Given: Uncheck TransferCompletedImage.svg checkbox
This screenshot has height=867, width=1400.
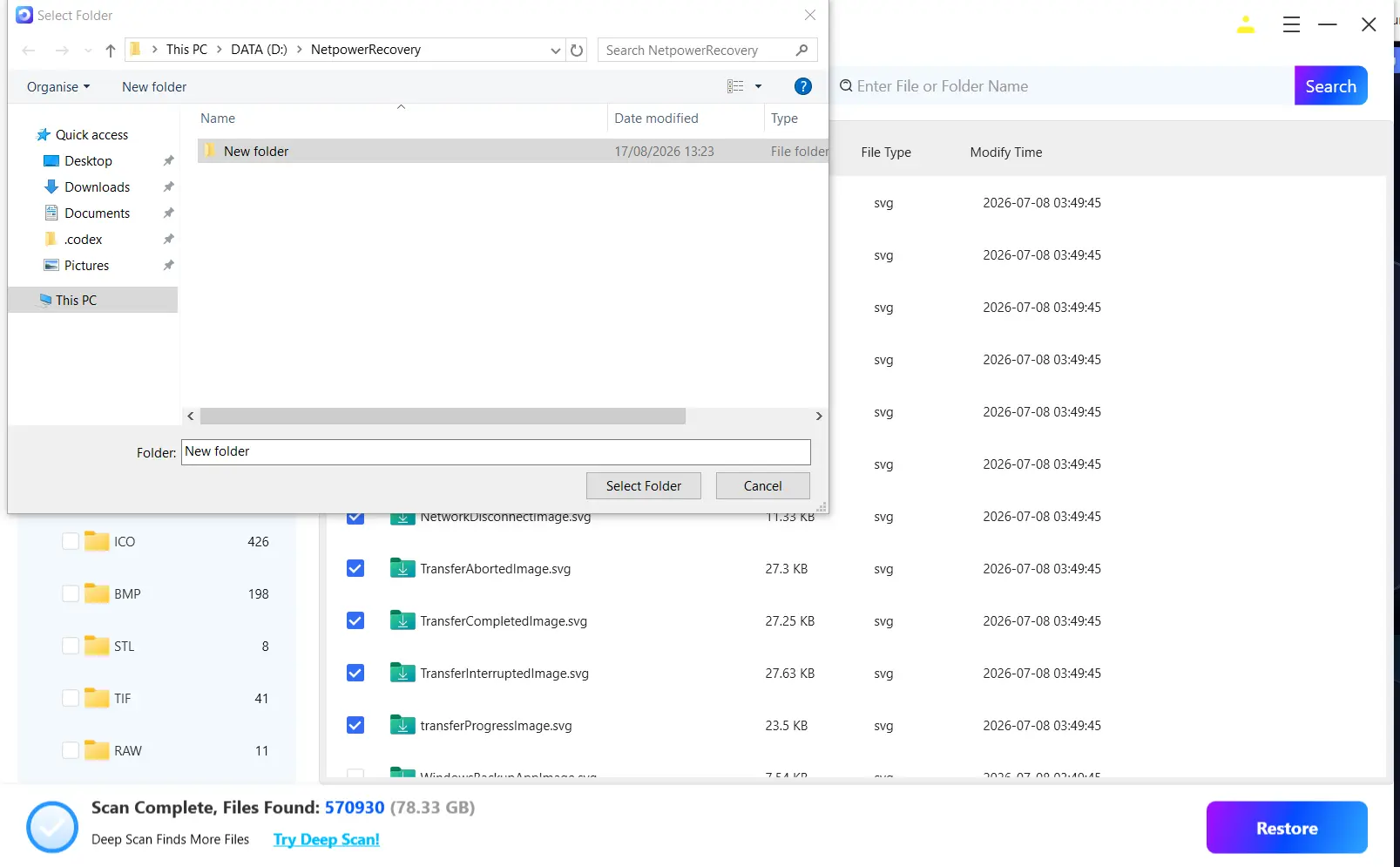Looking at the screenshot, I should pos(355,620).
